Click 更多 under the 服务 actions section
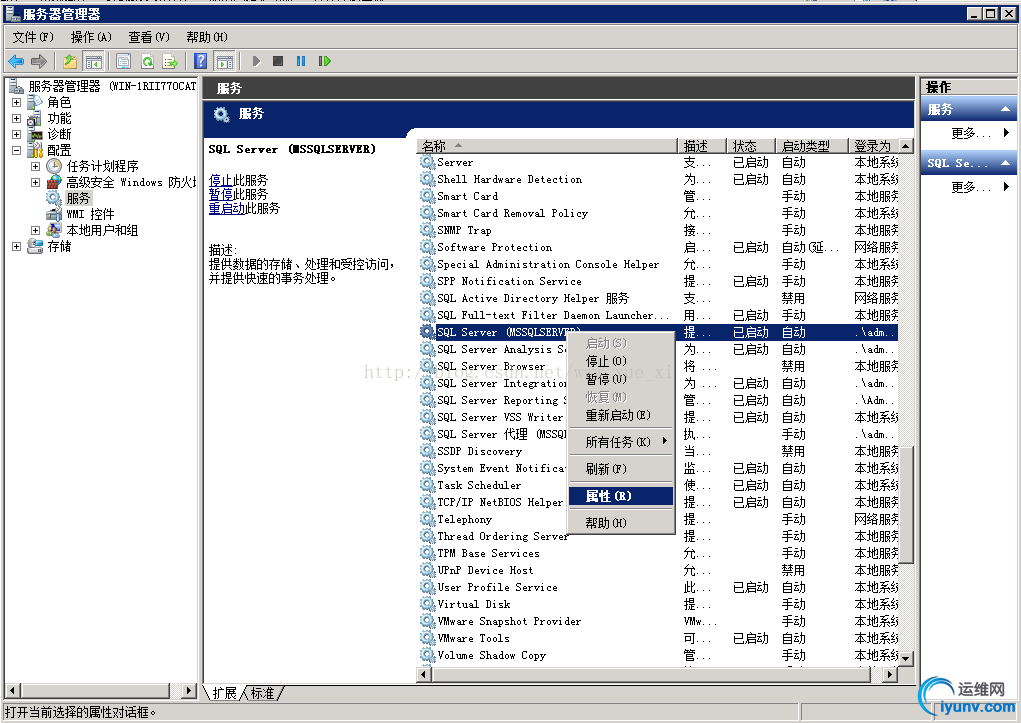Screen dimensions: 1021x723 pyautogui.click(x=970, y=134)
